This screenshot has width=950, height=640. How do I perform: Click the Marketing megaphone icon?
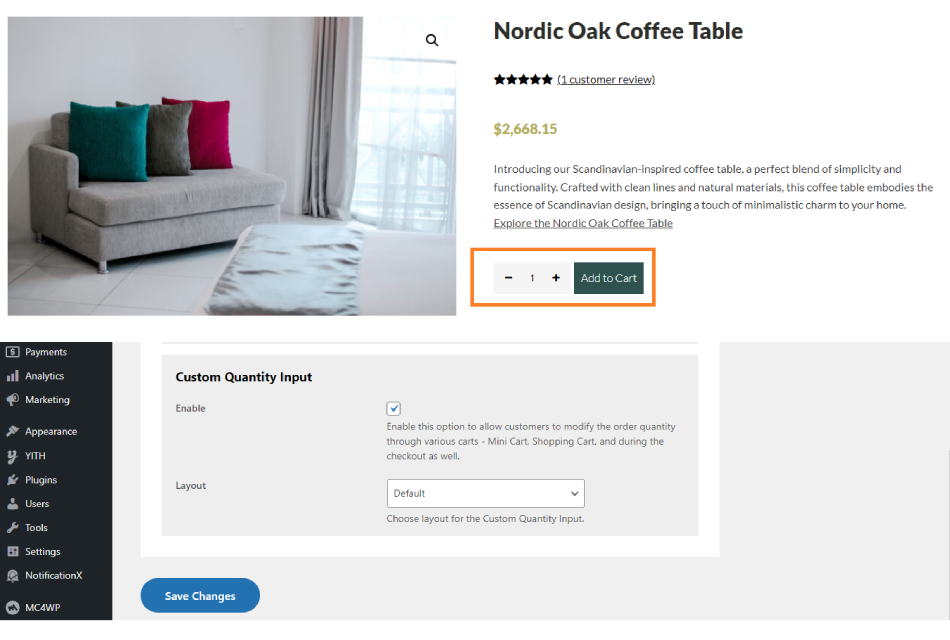(x=12, y=399)
